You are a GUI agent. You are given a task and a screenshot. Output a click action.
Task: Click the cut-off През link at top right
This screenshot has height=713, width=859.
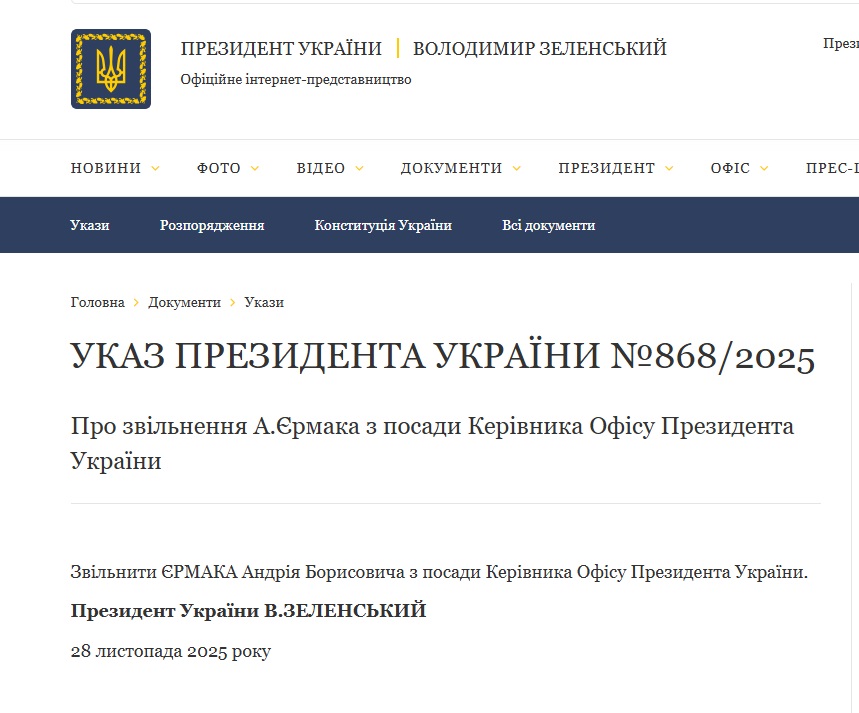pyautogui.click(x=840, y=44)
